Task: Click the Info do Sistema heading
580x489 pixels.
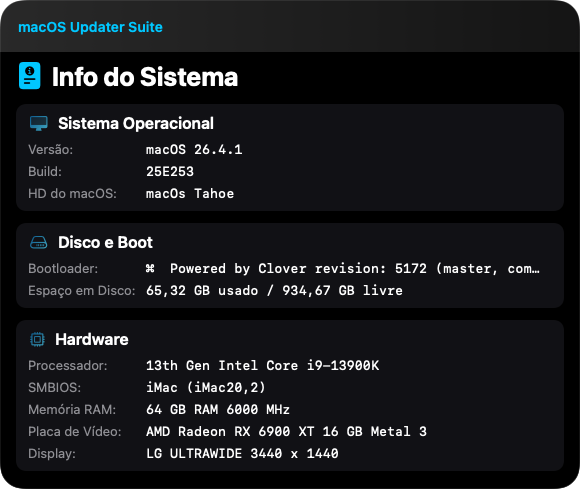Action: [x=145, y=77]
